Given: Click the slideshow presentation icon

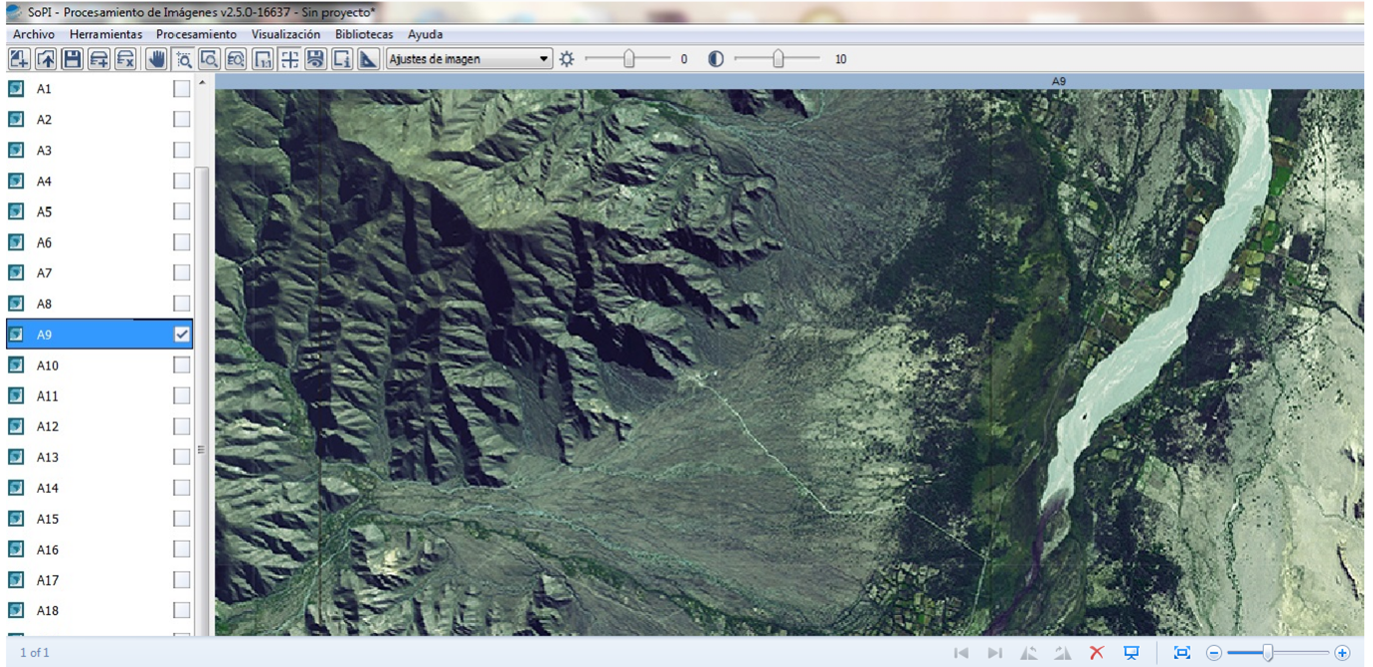Looking at the screenshot, I should pos(1131,653).
